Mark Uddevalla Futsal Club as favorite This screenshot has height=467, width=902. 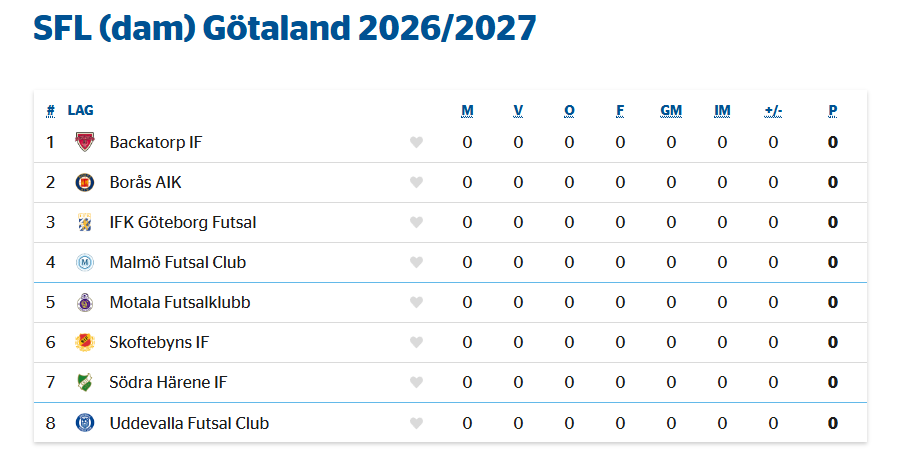(x=416, y=423)
